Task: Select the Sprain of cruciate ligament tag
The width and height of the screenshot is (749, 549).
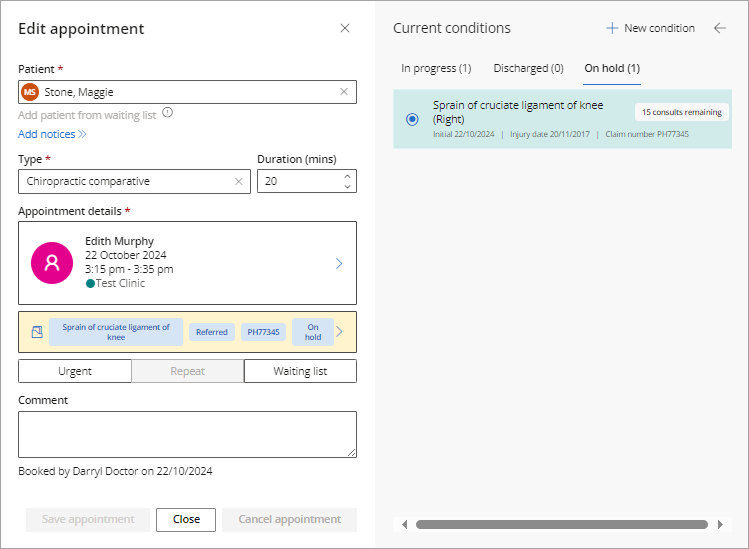Action: point(116,332)
